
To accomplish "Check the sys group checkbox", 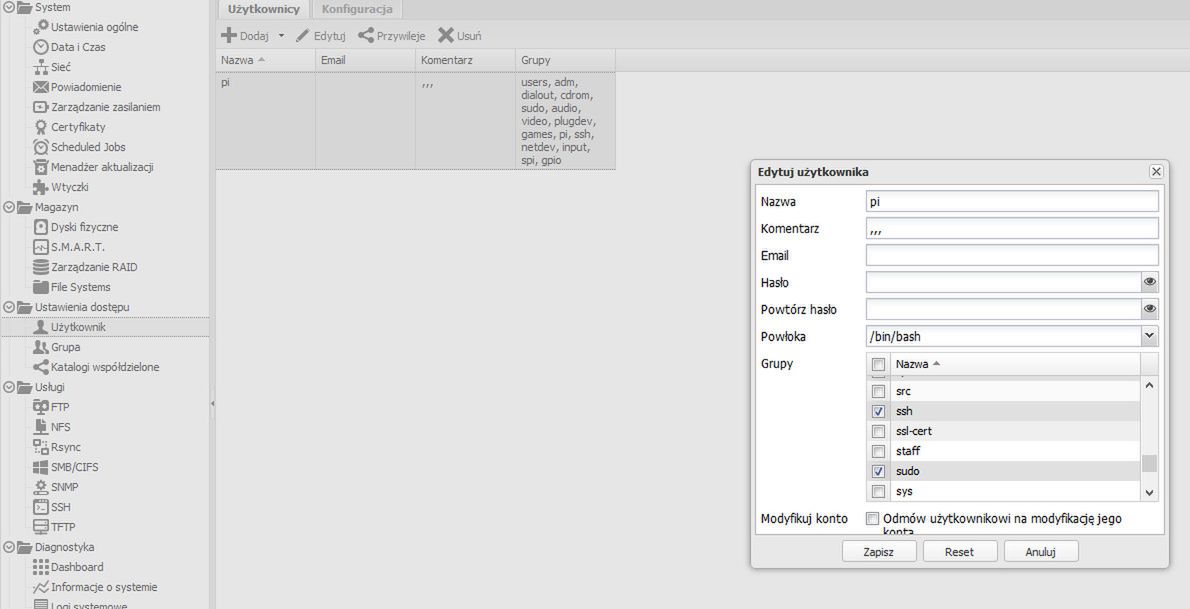I will (878, 491).
